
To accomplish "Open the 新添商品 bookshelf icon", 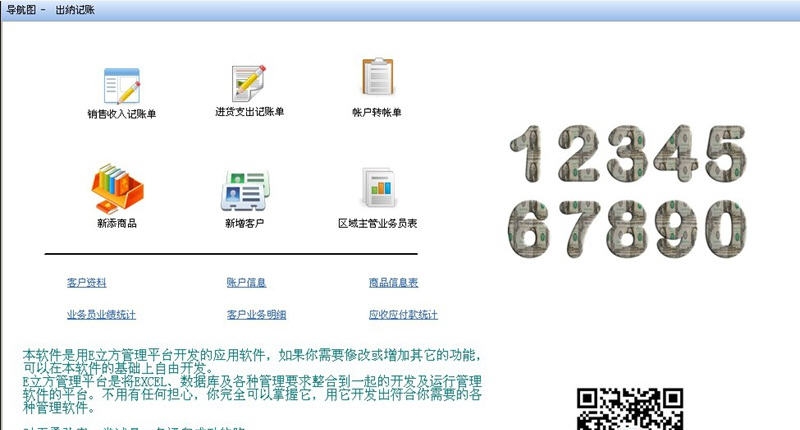I will pyautogui.click(x=117, y=188).
